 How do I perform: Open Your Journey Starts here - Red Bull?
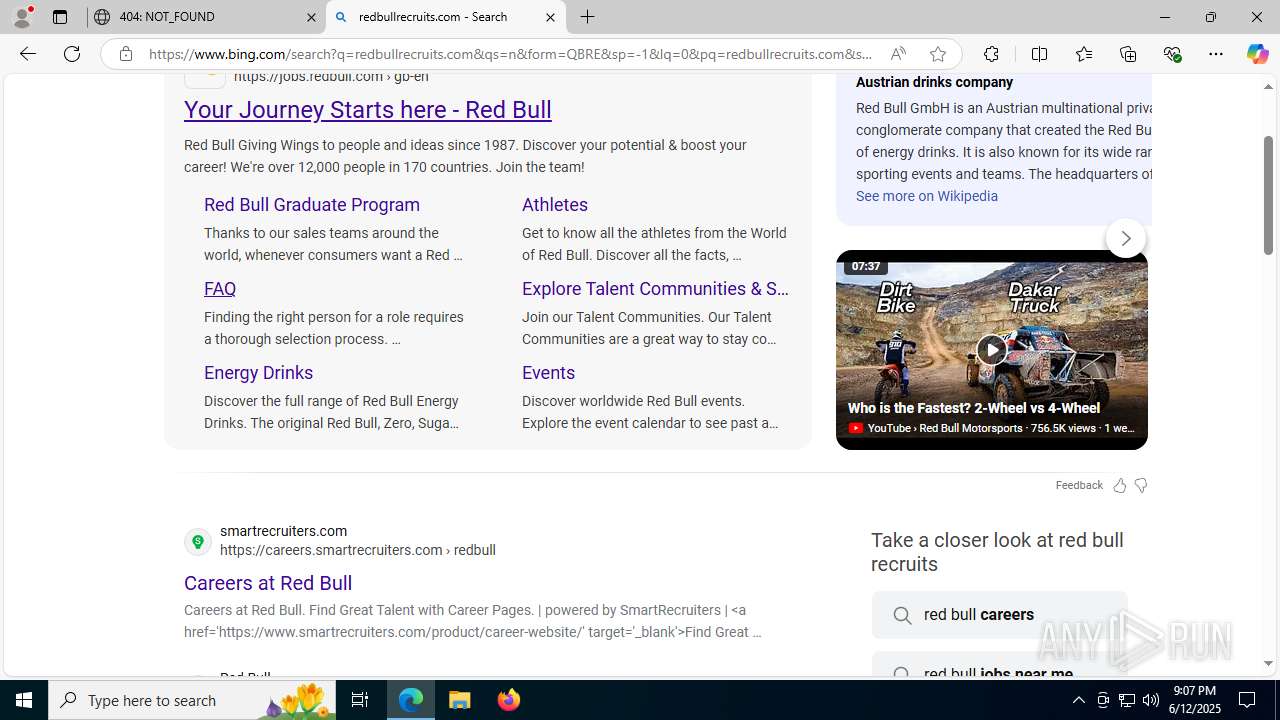[368, 109]
